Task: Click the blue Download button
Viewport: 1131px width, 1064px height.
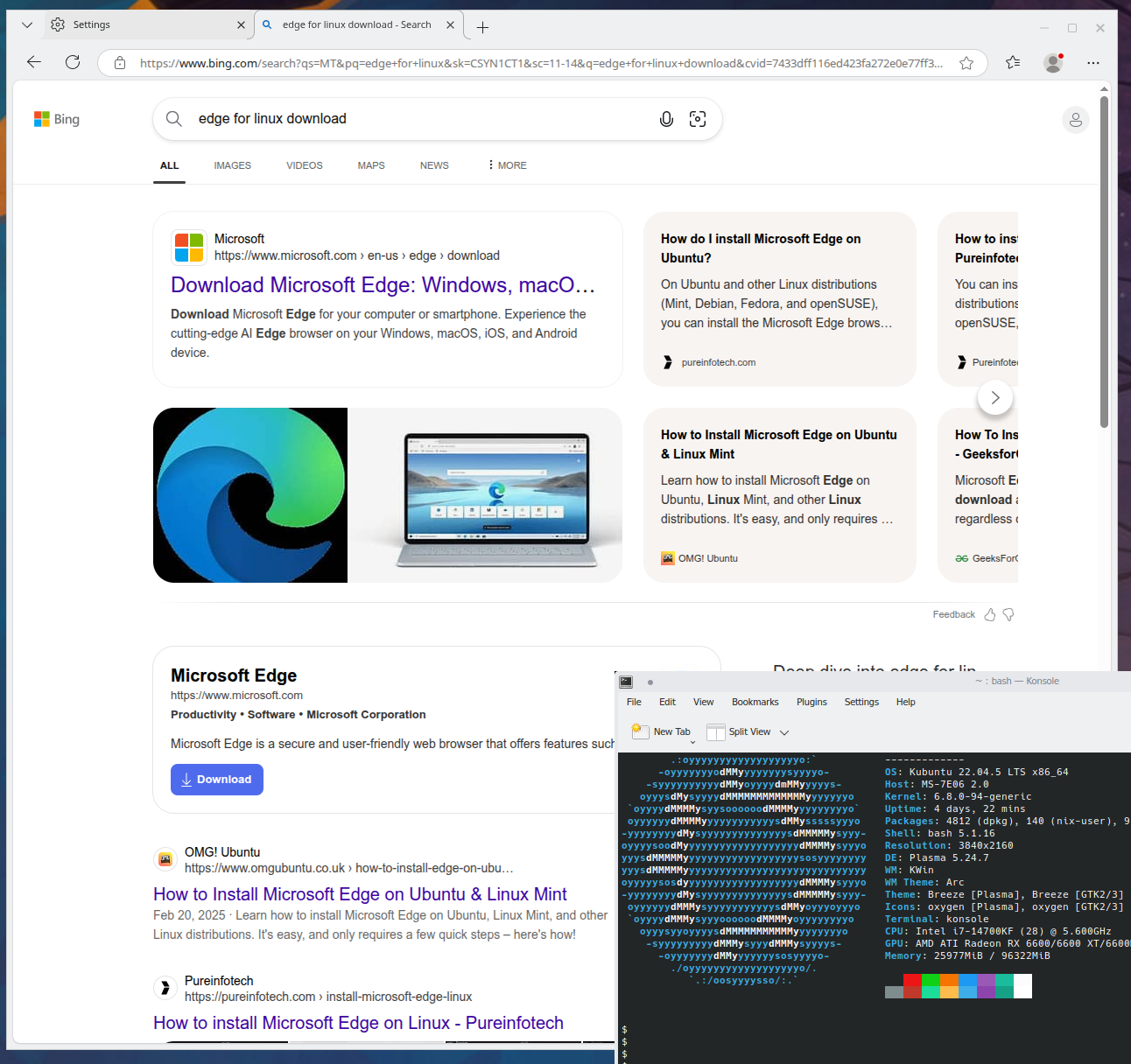Action: (217, 780)
